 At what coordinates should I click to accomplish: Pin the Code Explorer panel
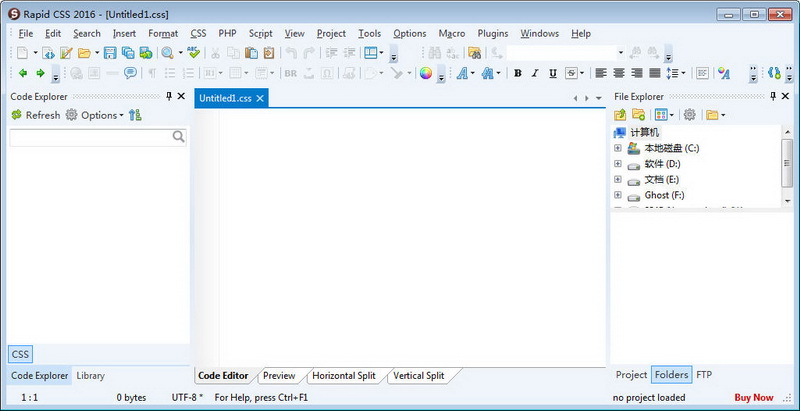[x=169, y=96]
